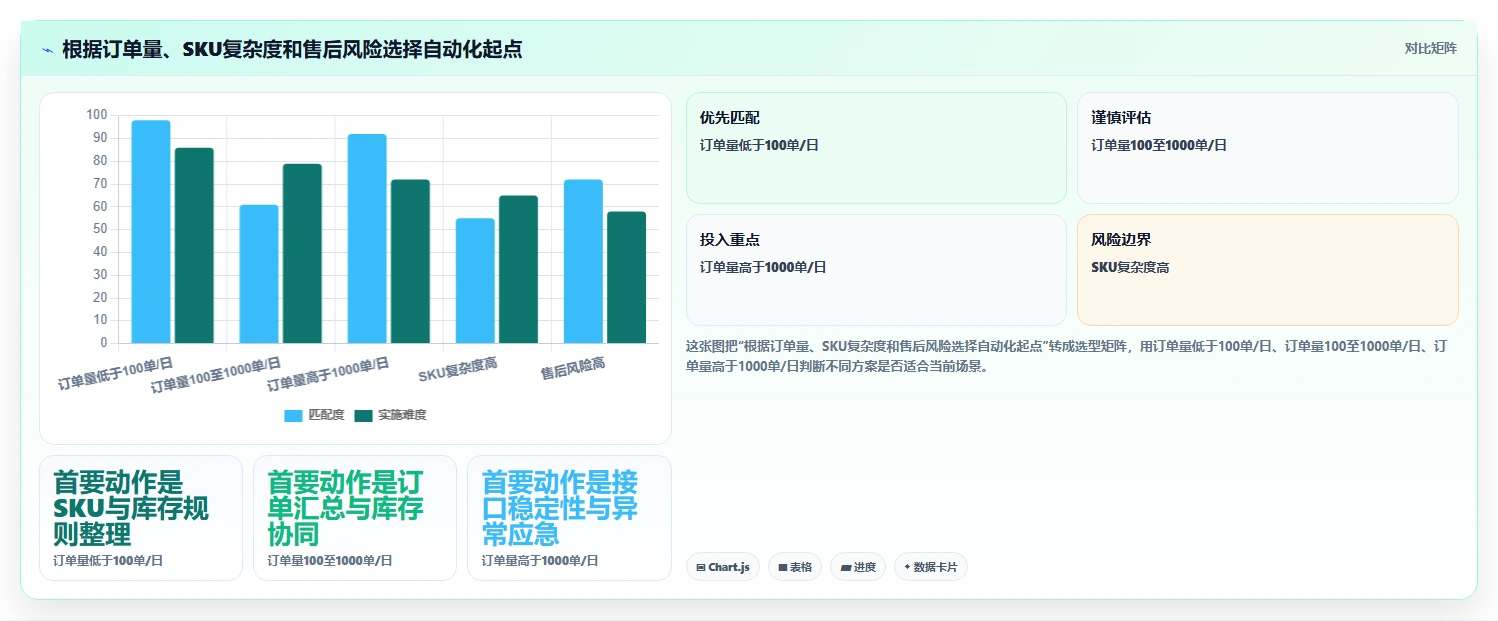Click blue bar for SKU复杂度高
Image resolution: width=1498 pixels, height=621 pixels.
point(475,281)
